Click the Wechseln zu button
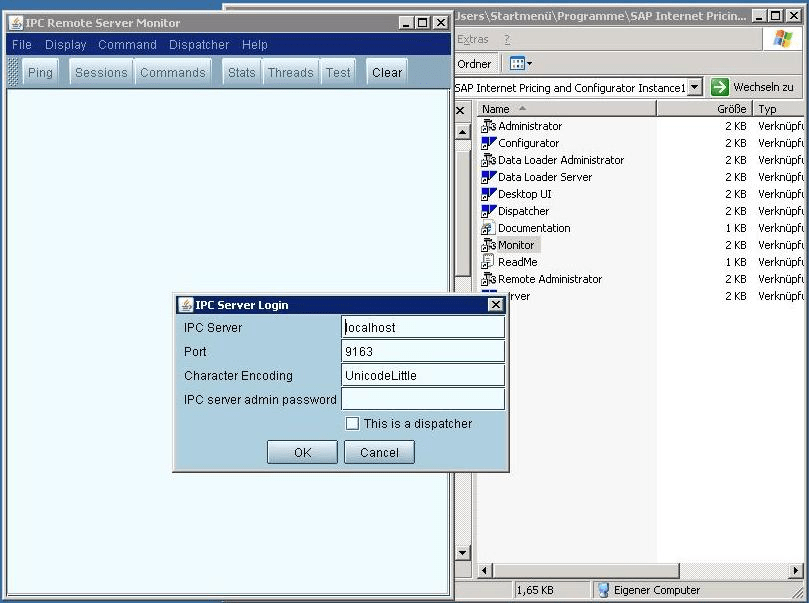 752,87
